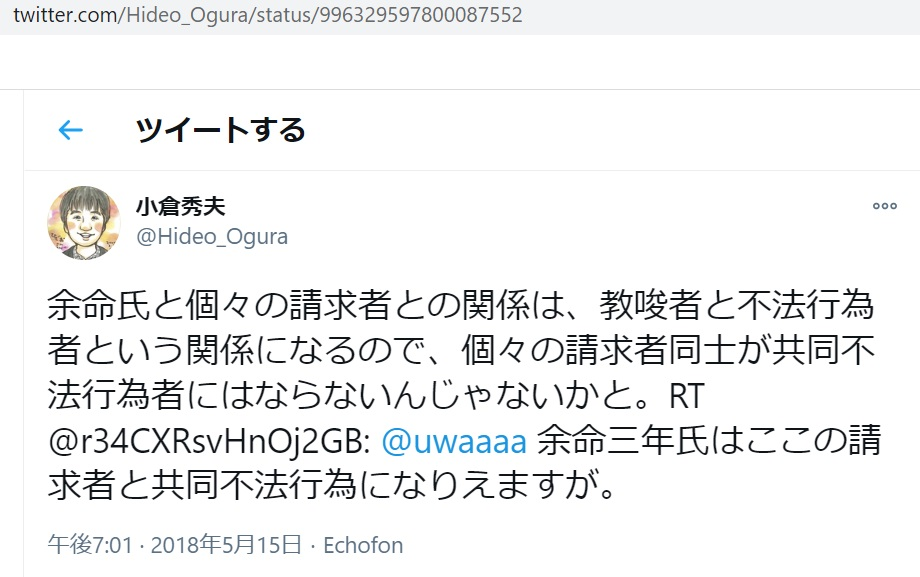Place cursor on status ID in URL
The width and height of the screenshot is (920, 577).
click(x=421, y=15)
